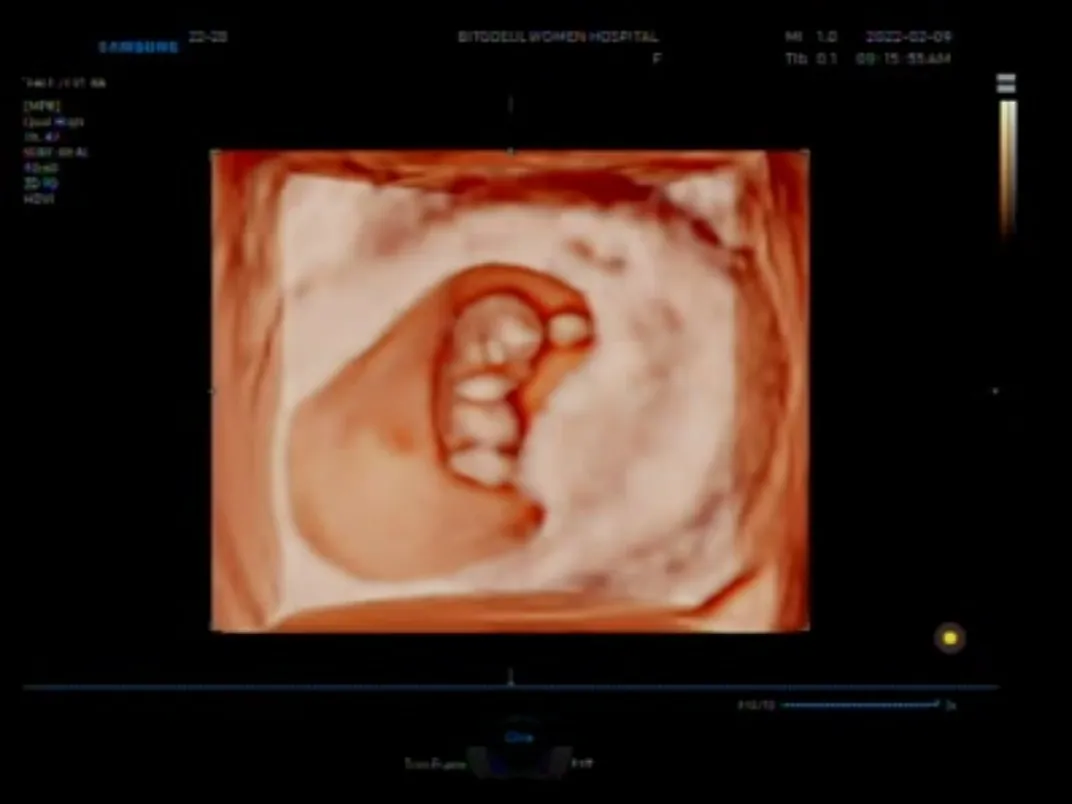Screen dimensions: 1072x804
Task: Click the top center marker above the 3D image
Action: (510, 105)
